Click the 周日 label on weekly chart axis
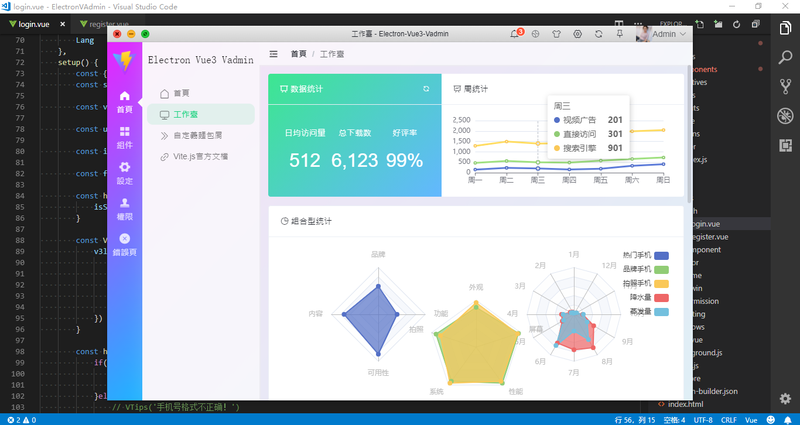Viewport: 800px width, 425px height. pos(663,180)
